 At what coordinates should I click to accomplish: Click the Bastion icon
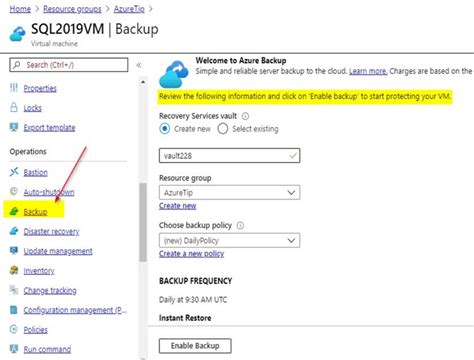14,172
